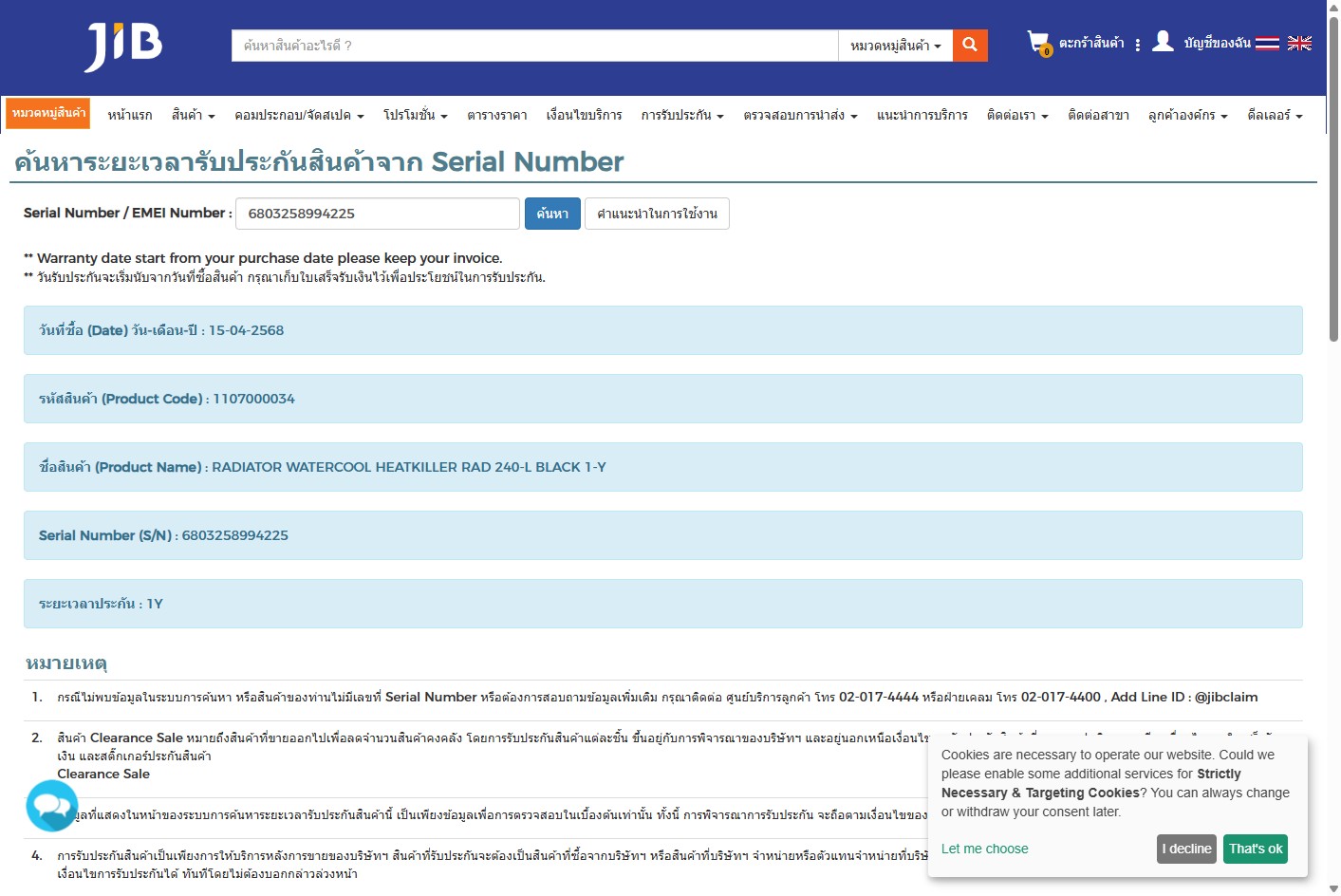Viewport: 1341px width, 896px height.
Task: Click the three-dot separator menu icon
Action: [x=1137, y=45]
